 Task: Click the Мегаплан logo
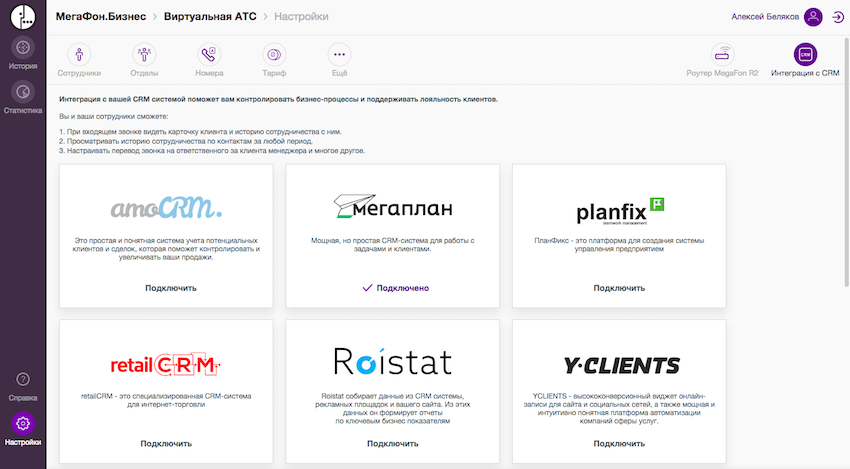pos(393,207)
